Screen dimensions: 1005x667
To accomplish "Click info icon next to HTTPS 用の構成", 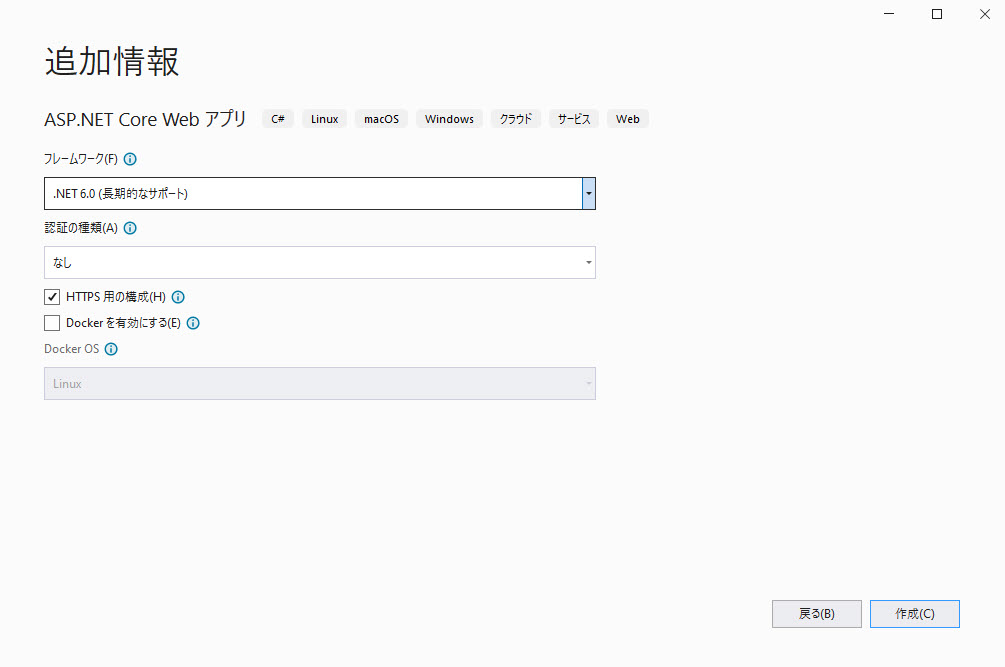I will (x=178, y=297).
